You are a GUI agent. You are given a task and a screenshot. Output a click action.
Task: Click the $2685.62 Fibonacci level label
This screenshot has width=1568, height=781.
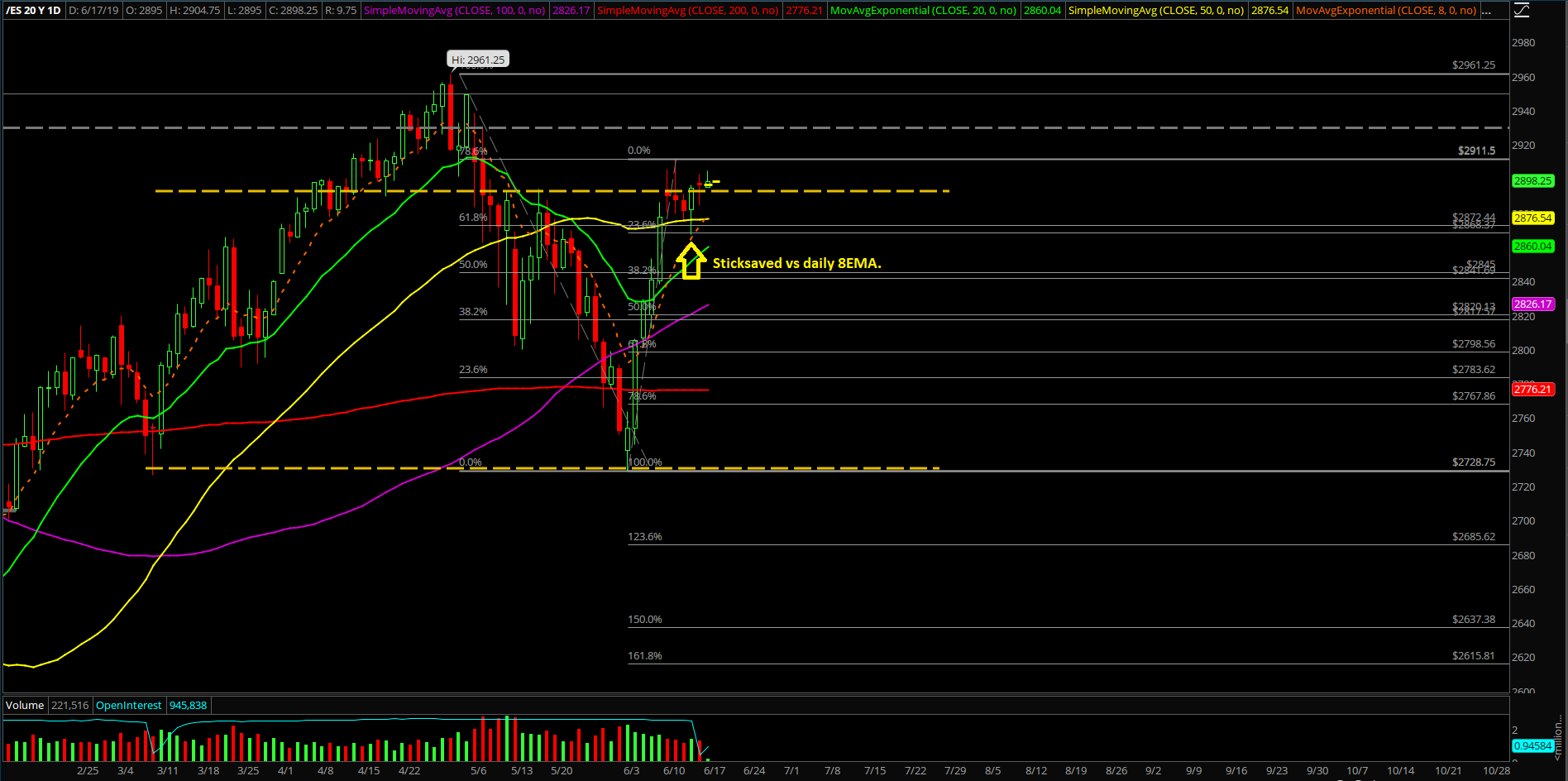point(1474,536)
